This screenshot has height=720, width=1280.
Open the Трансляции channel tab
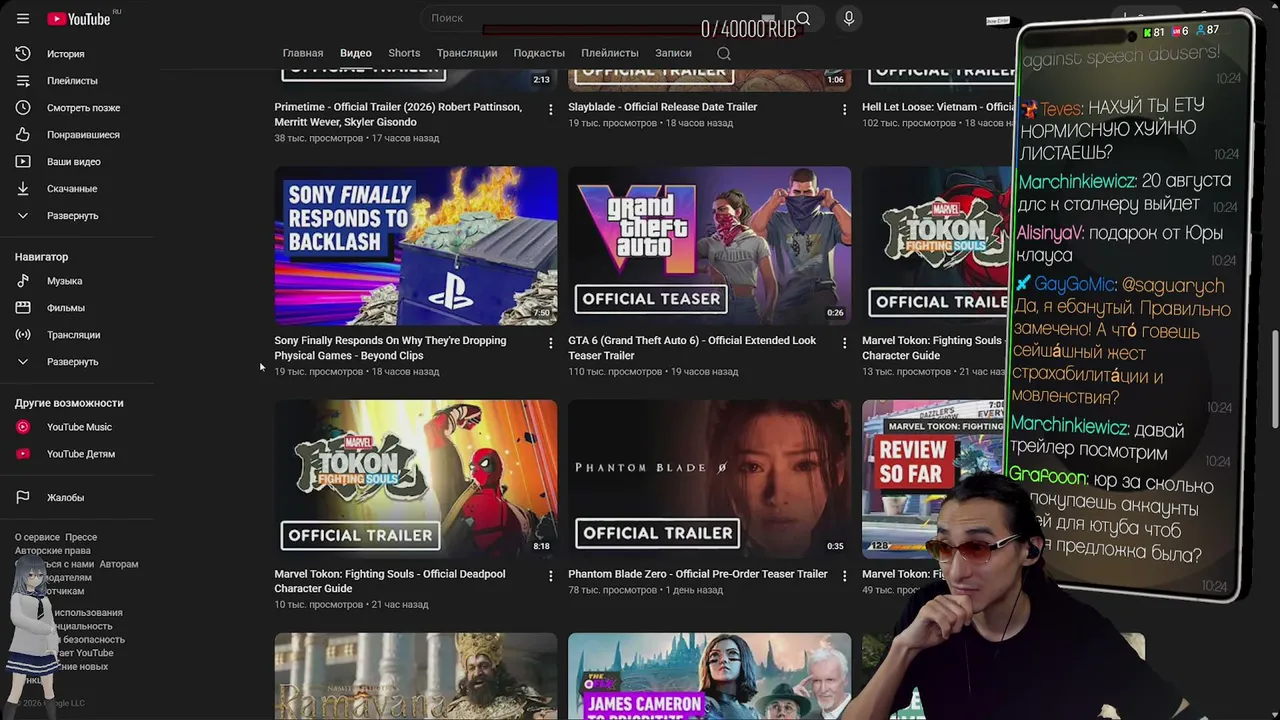[467, 53]
